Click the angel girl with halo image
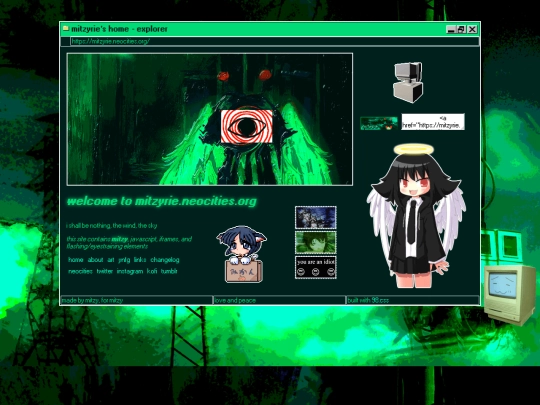540x405 pixels. point(416,216)
